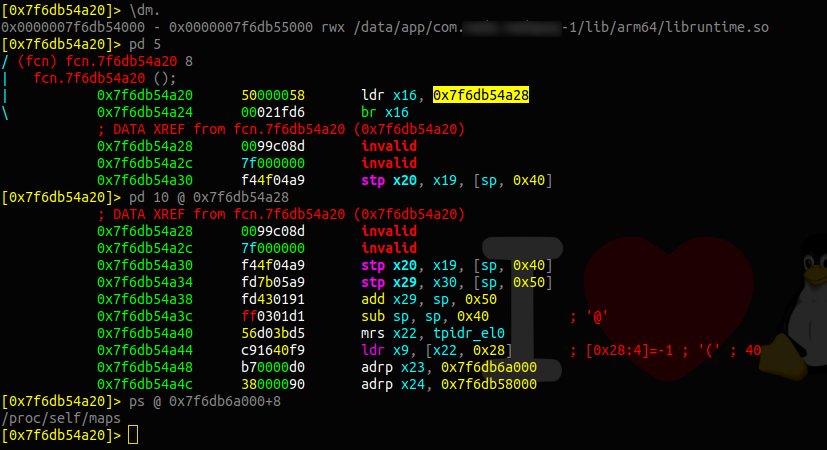Select the '/proc/self/maps' output line
The image size is (827, 450).
pyautogui.click(x=61, y=418)
